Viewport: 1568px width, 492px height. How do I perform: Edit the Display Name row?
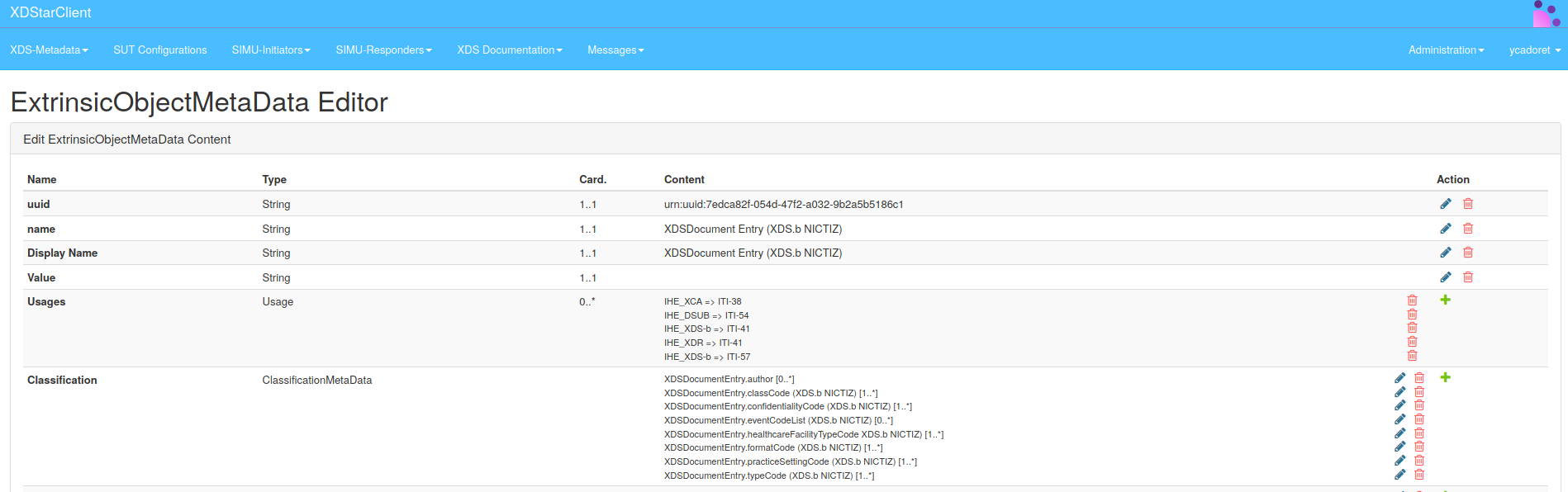[1445, 253]
